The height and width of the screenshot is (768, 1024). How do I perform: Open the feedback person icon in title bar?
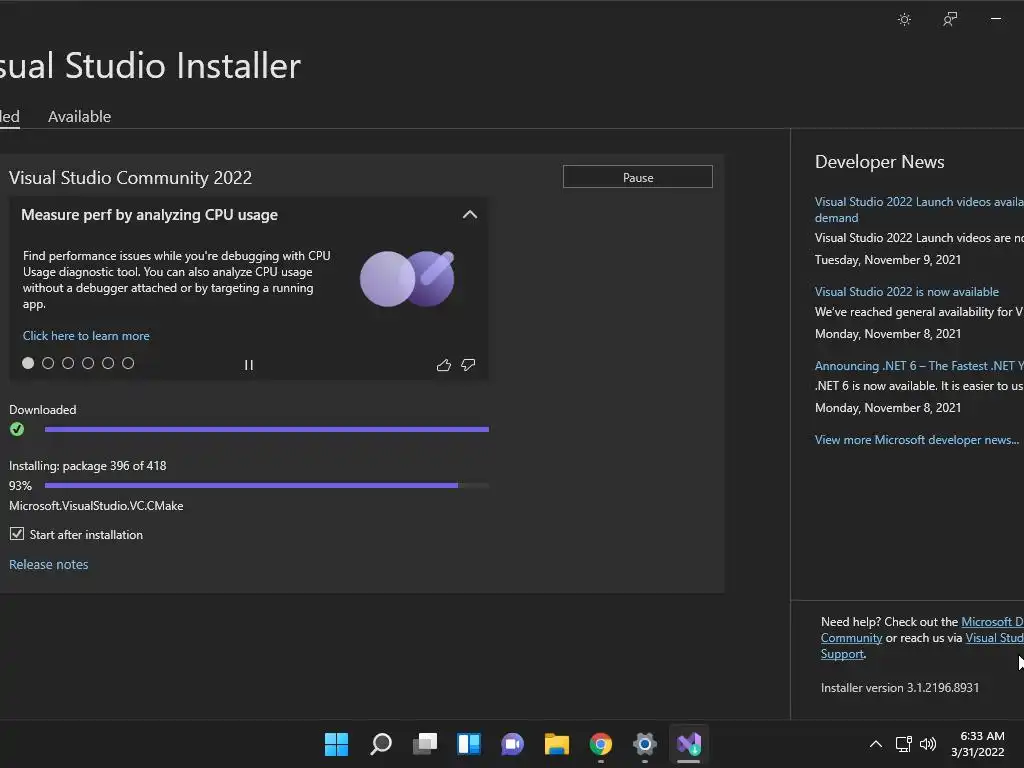950,20
